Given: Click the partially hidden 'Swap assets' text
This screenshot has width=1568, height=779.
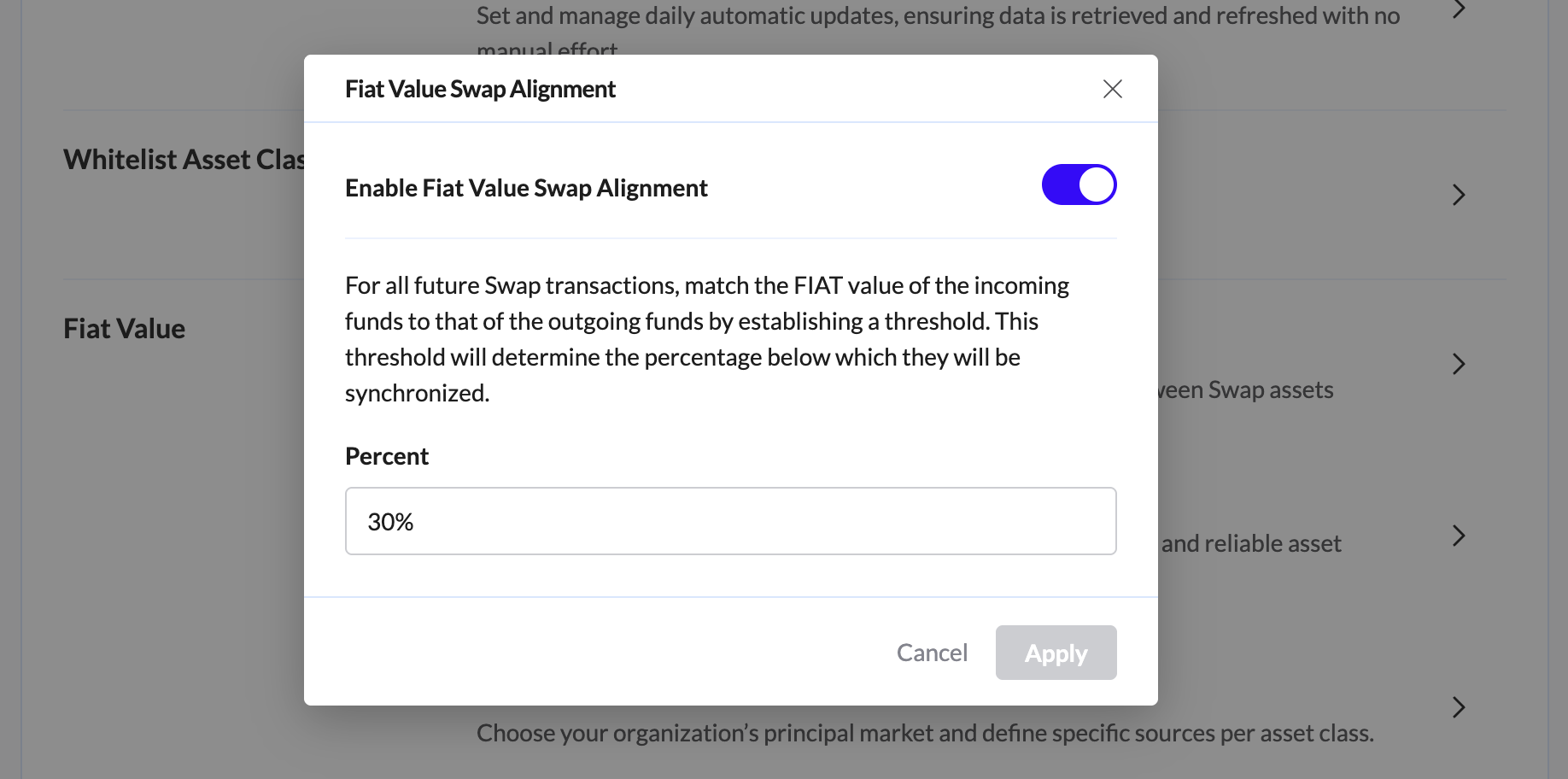Looking at the screenshot, I should pyautogui.click(x=1245, y=390).
